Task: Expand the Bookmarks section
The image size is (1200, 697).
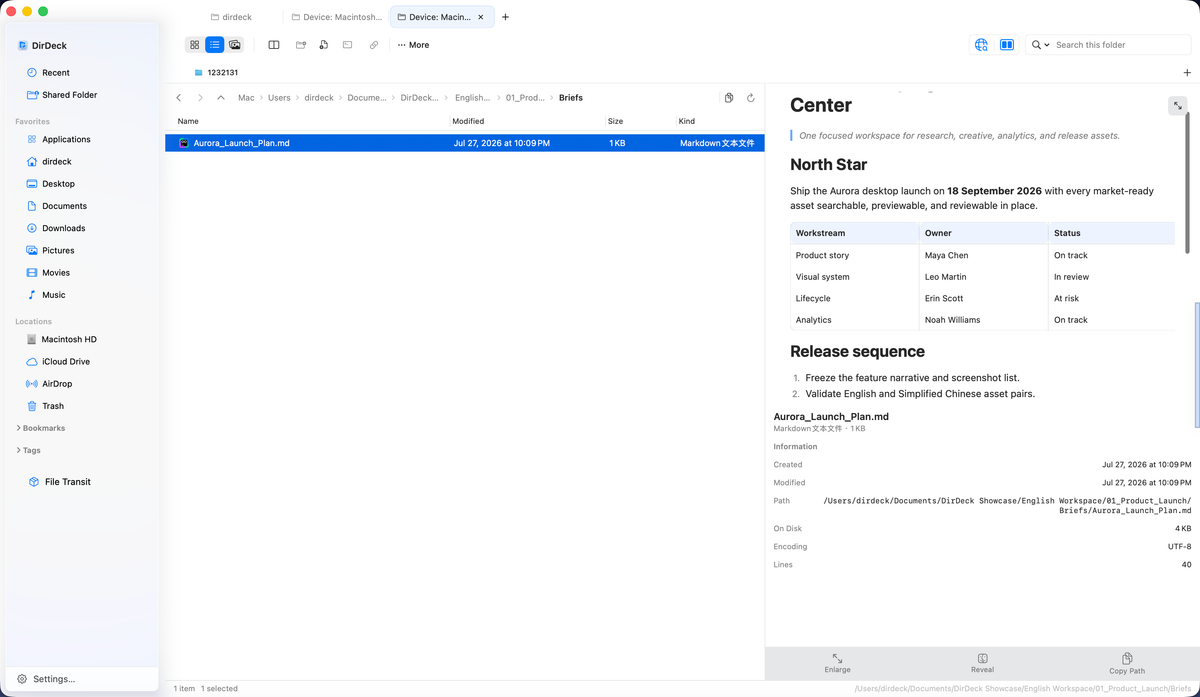Action: coord(41,428)
